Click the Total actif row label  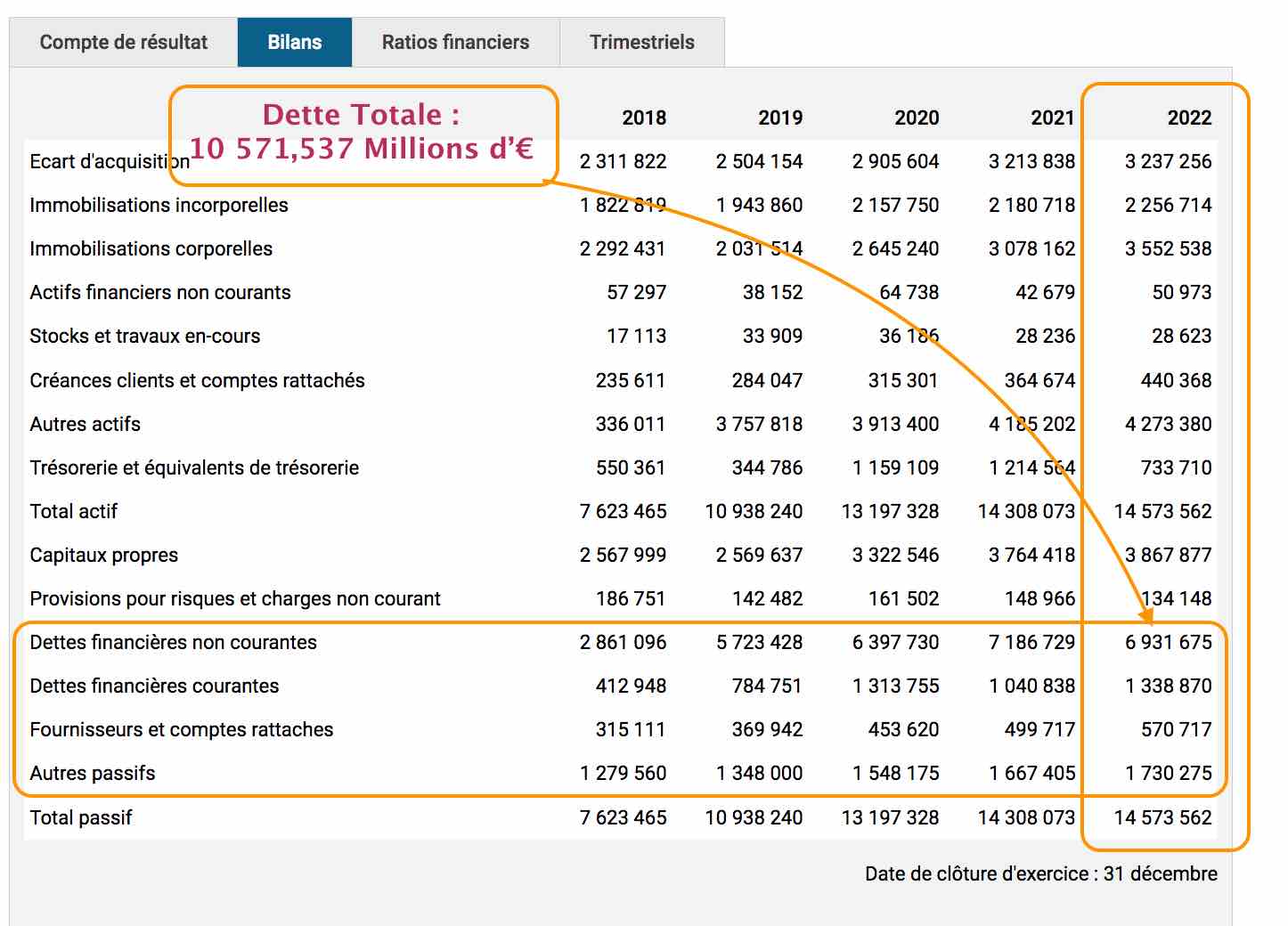coord(73,511)
